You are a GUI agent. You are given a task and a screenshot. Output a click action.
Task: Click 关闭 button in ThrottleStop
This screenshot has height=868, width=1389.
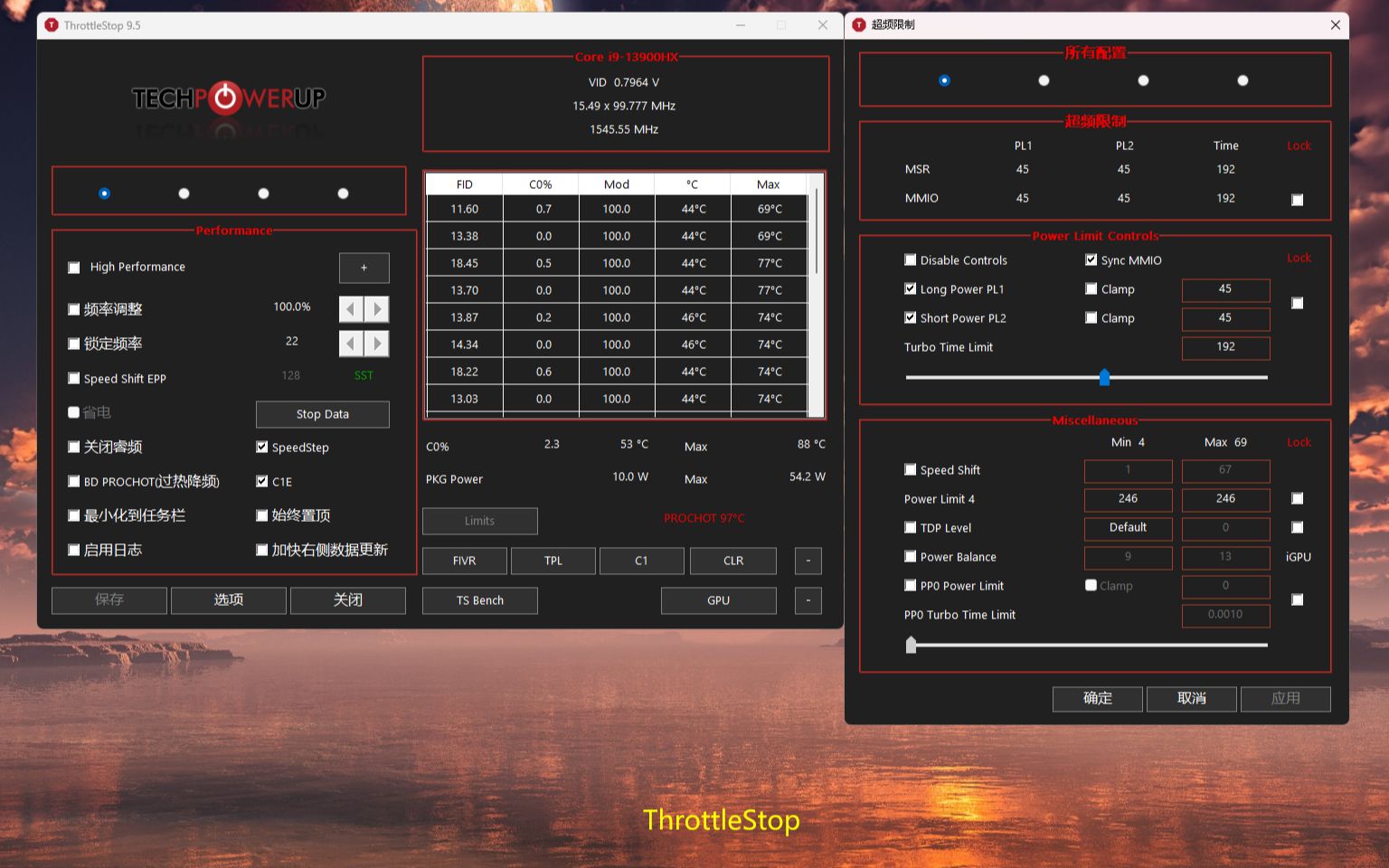pos(348,600)
